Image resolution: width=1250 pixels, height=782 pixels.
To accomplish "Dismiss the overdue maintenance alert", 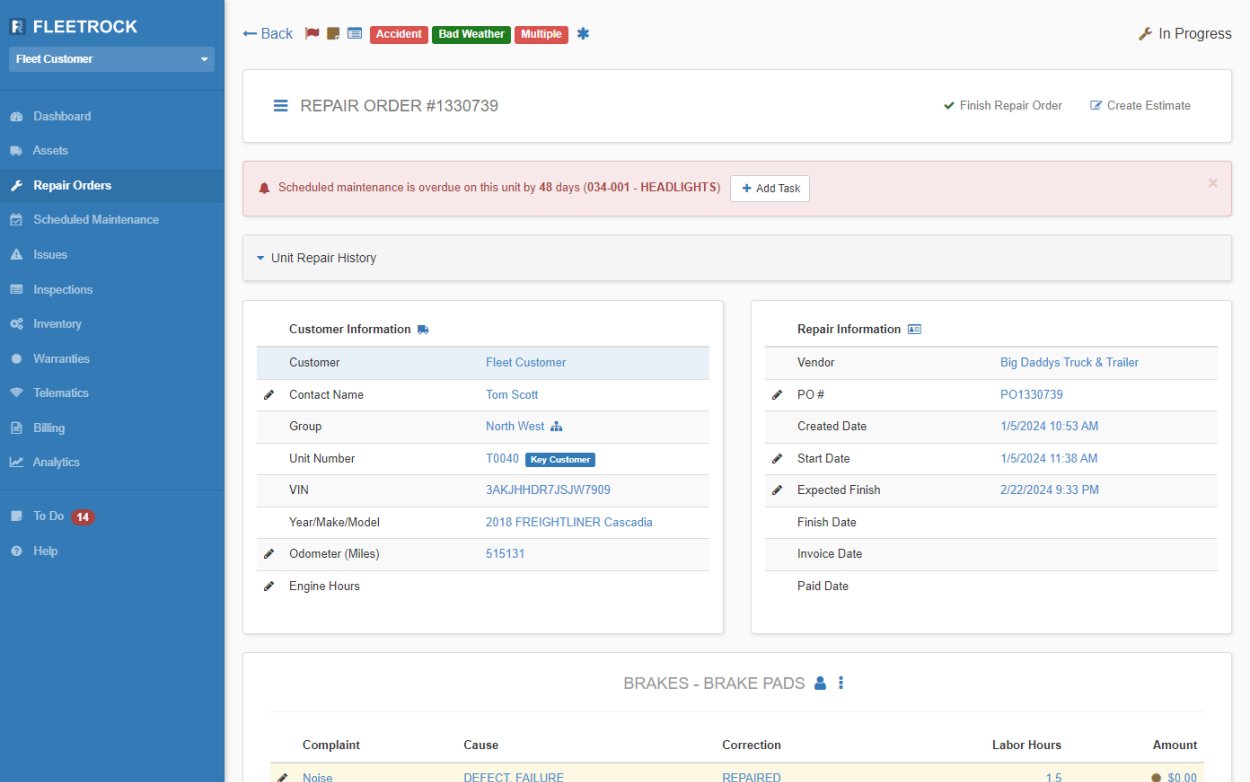I will click(1213, 183).
